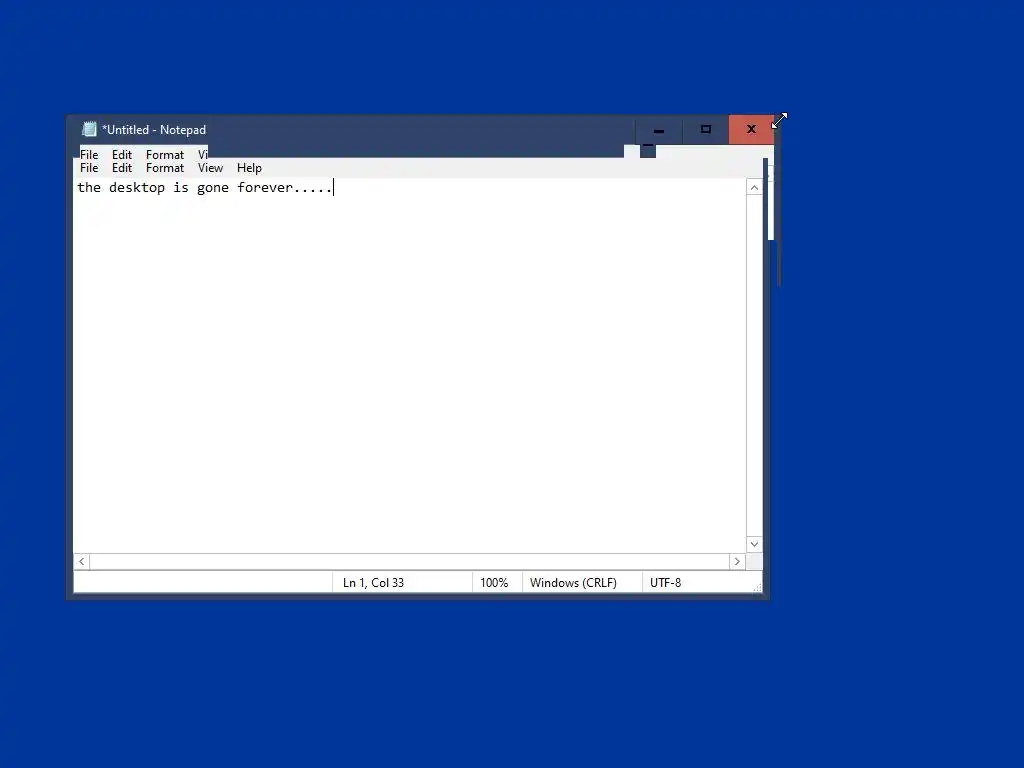Click the '100%' zoom status entry

point(494,583)
